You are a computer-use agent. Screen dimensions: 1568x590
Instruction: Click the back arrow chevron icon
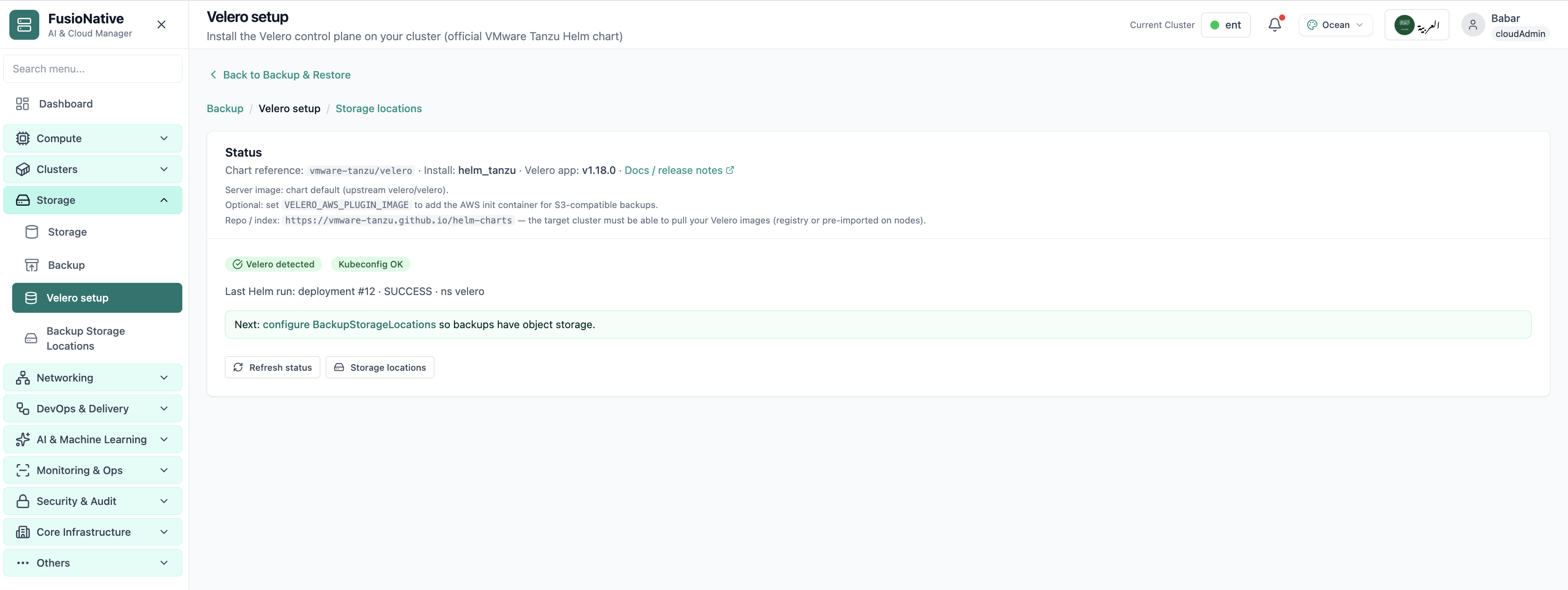pyautogui.click(x=213, y=74)
